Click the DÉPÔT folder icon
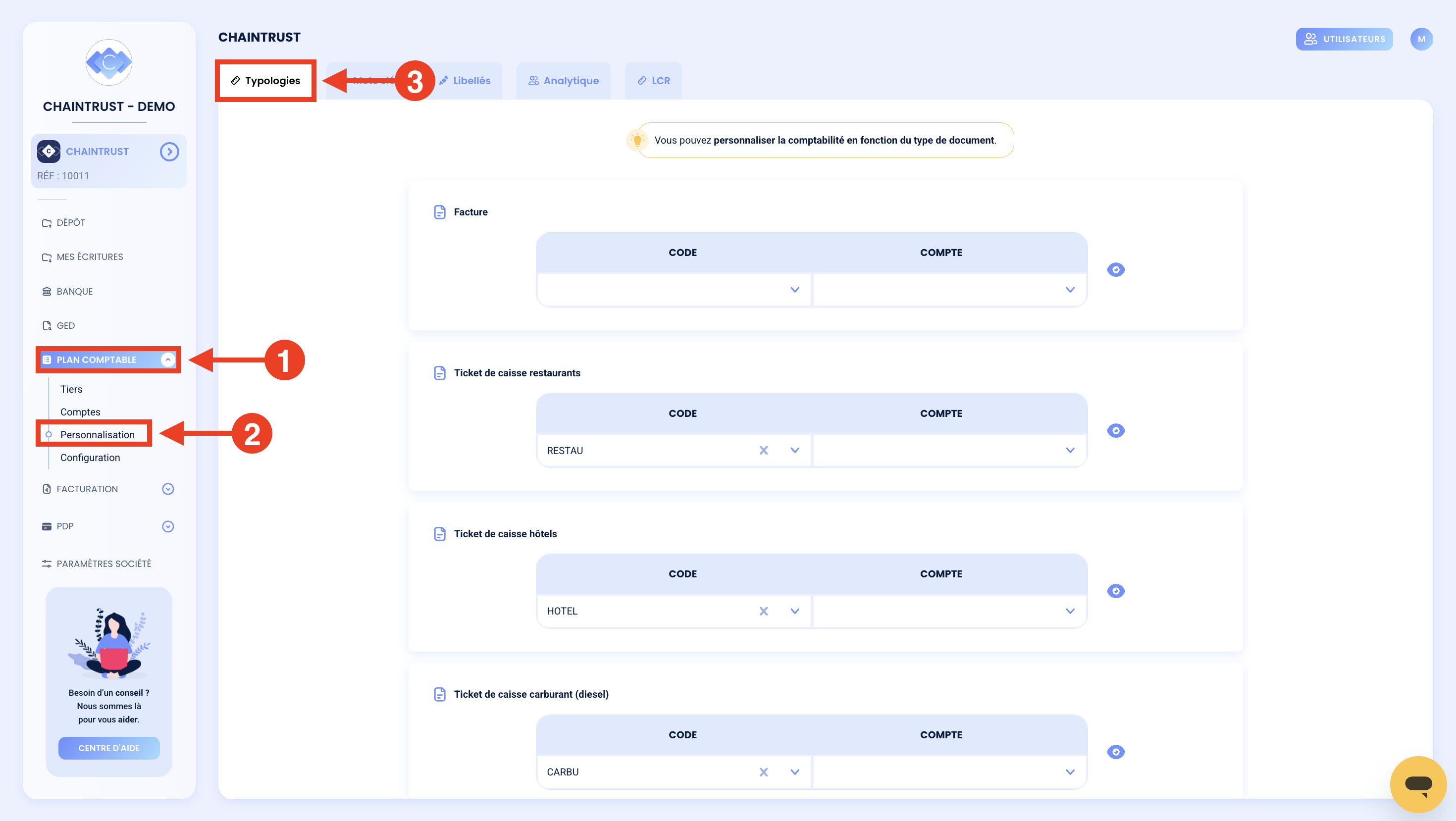1456x821 pixels. coord(47,223)
